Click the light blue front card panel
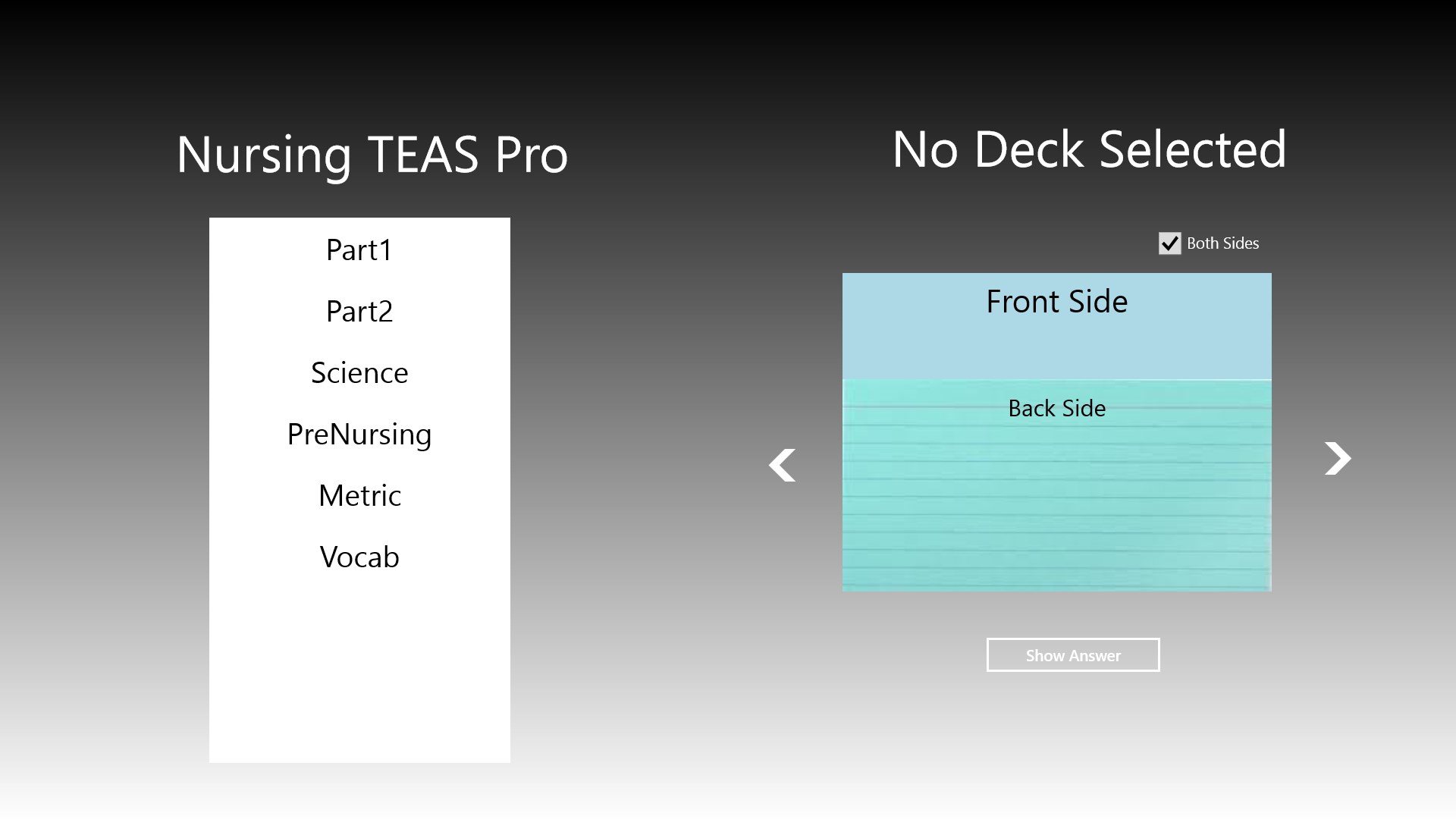 point(1056,345)
